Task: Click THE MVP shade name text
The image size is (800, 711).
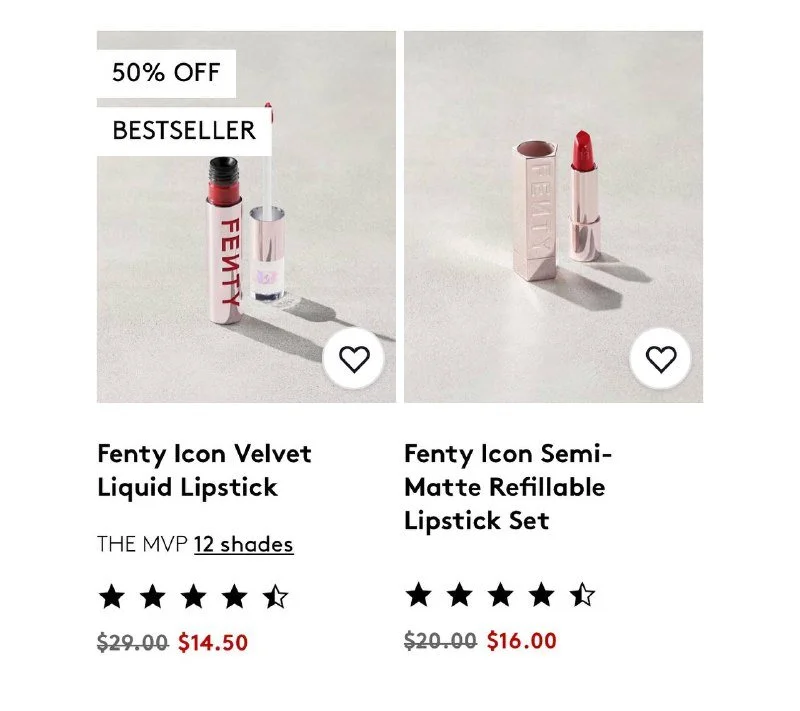Action: point(142,544)
